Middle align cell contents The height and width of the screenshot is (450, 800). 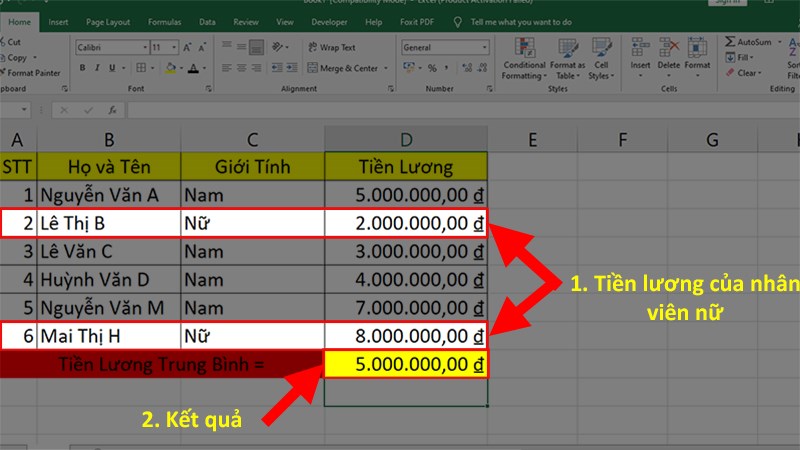241,47
